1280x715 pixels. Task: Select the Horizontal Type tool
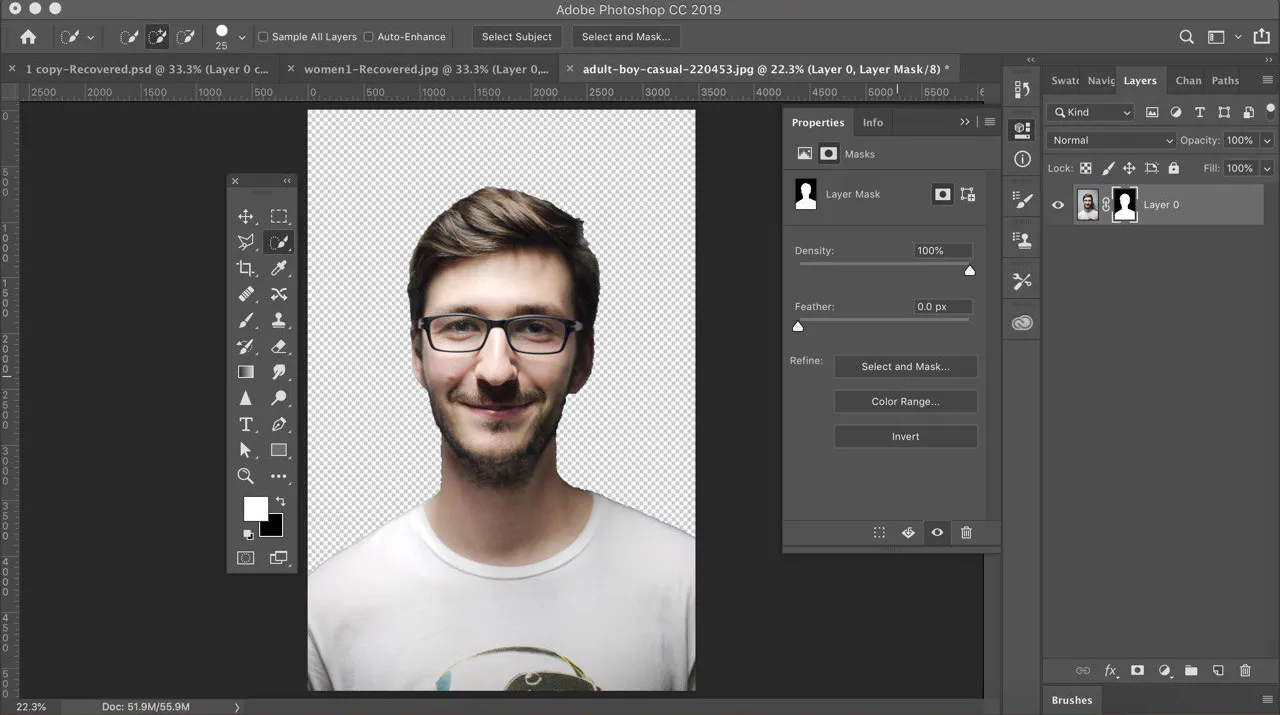[x=245, y=424]
